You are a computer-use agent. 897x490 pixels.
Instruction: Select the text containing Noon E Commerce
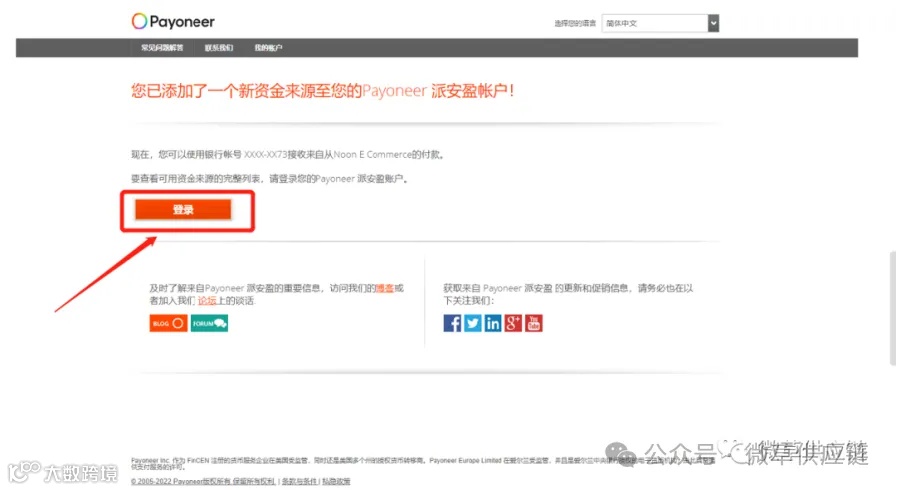point(288,154)
